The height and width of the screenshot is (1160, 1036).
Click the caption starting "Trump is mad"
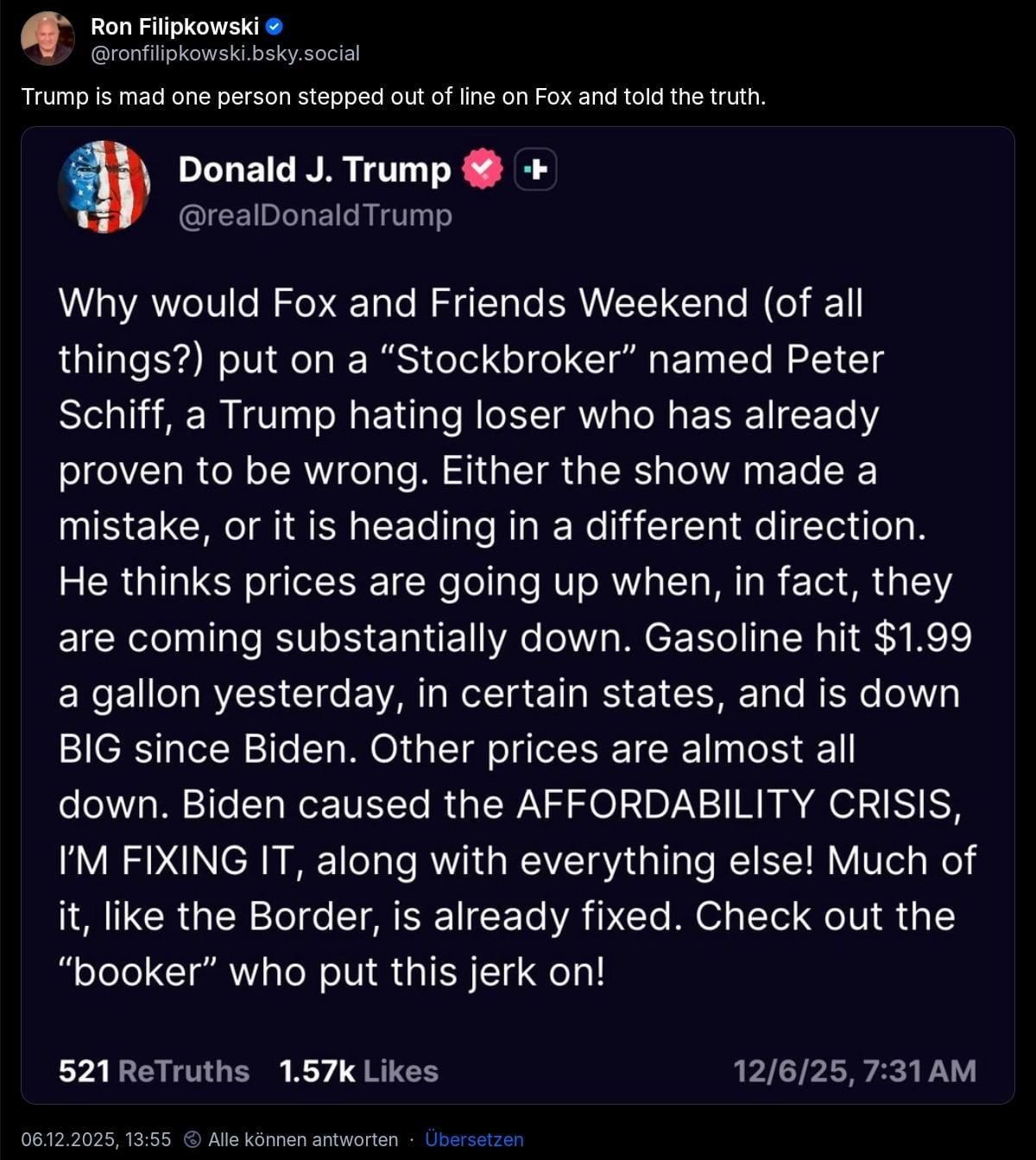point(393,96)
